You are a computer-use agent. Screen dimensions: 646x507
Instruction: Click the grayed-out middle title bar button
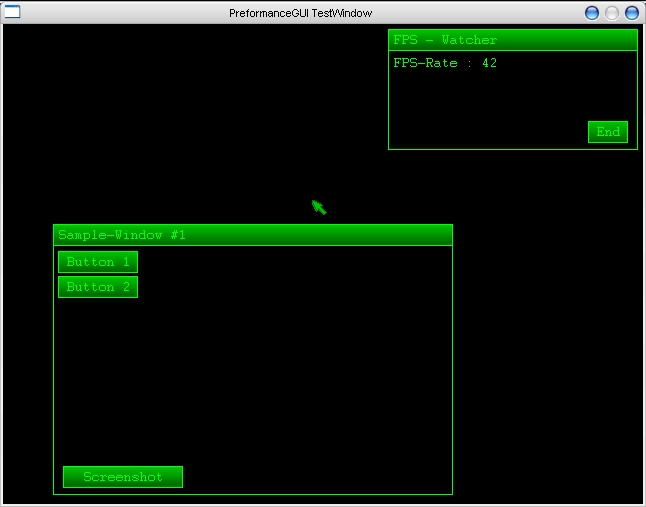click(x=612, y=13)
